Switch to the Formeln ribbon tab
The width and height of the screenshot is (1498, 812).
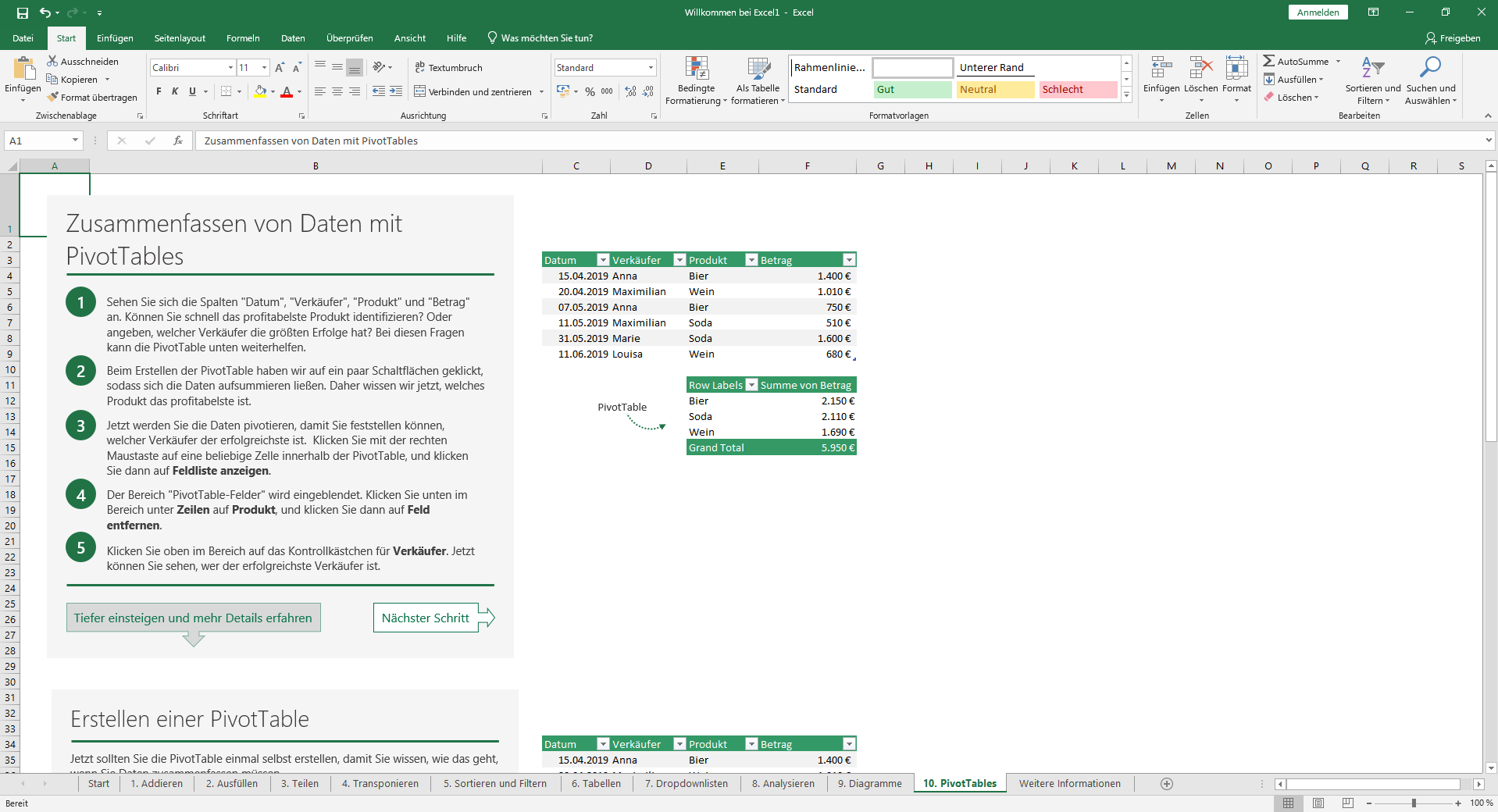(242, 37)
